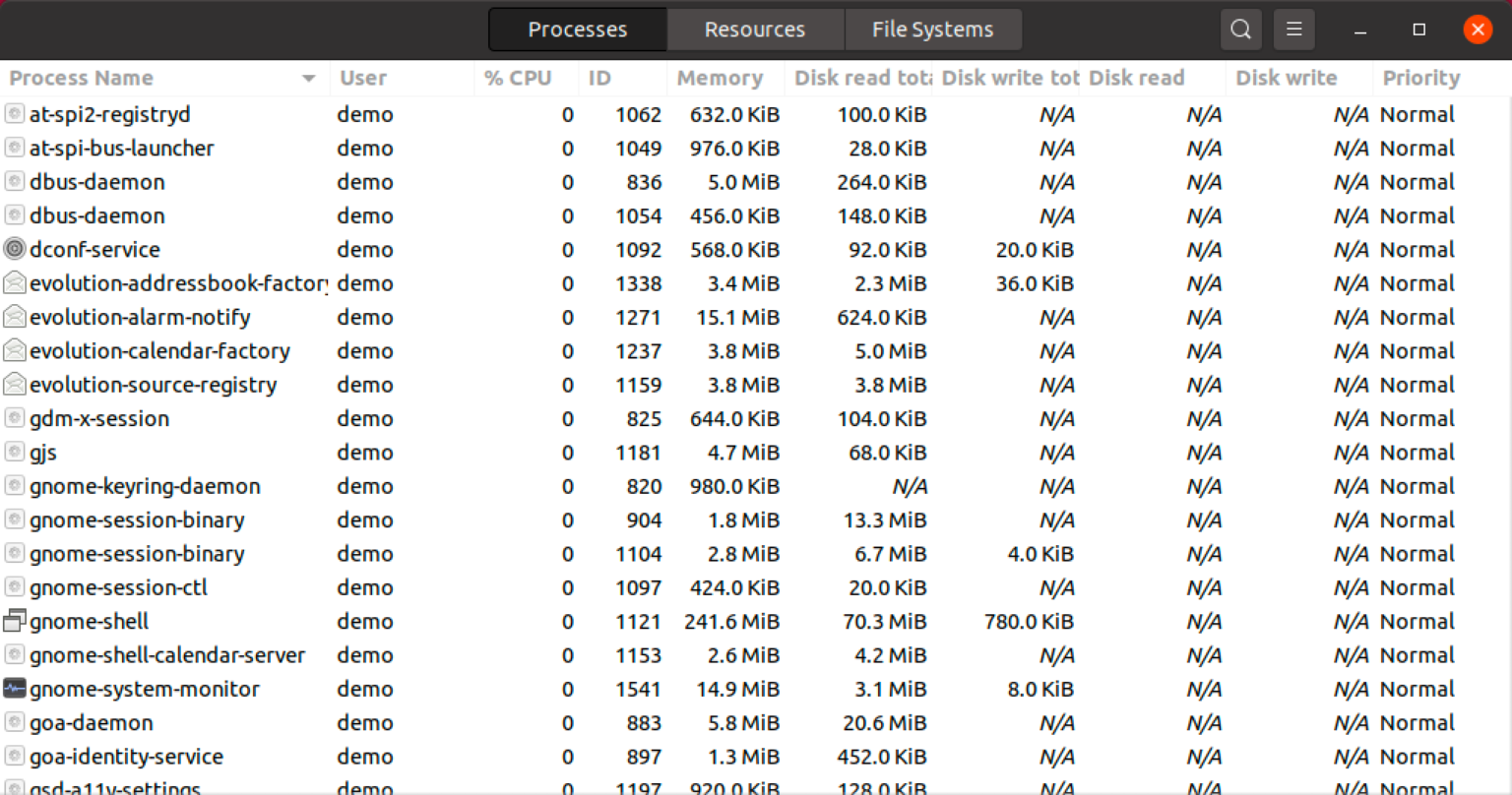Select the evolution-calendar-factory process name
Viewport: 1512px width, 795px height.
pos(159,350)
